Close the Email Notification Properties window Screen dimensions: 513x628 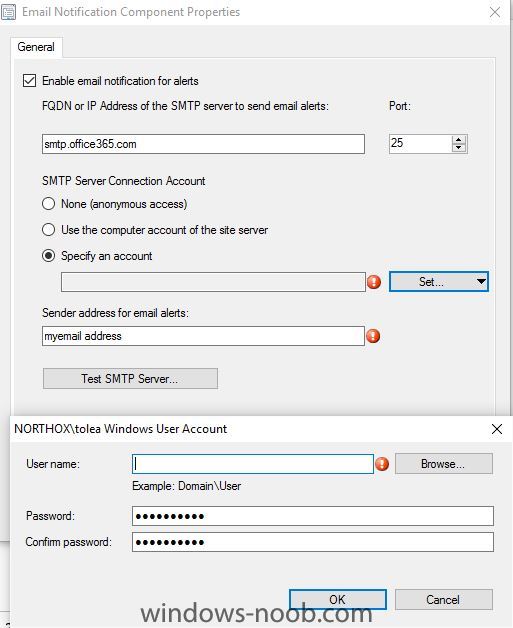tap(495, 12)
